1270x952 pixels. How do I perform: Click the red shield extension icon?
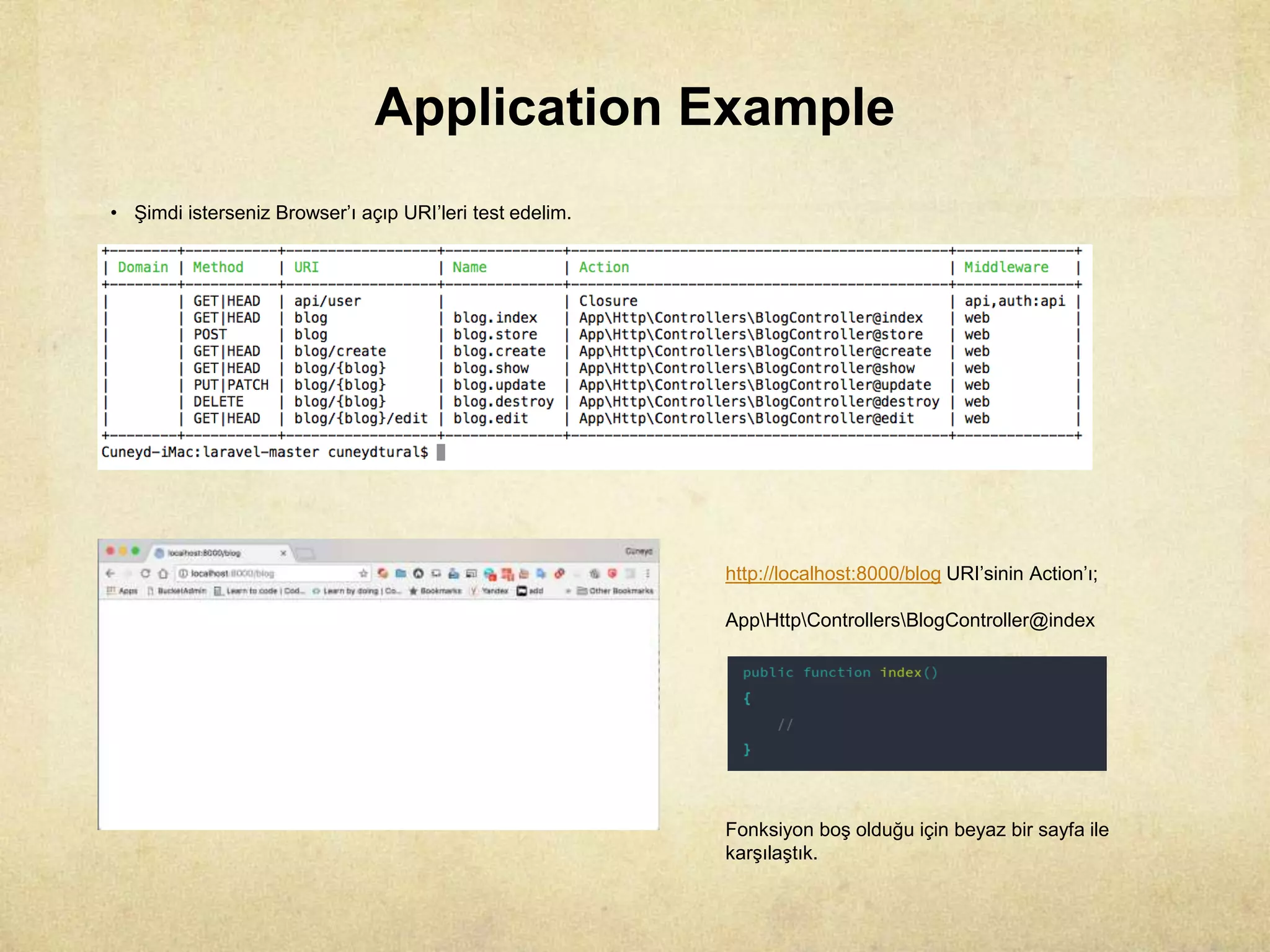[x=612, y=573]
